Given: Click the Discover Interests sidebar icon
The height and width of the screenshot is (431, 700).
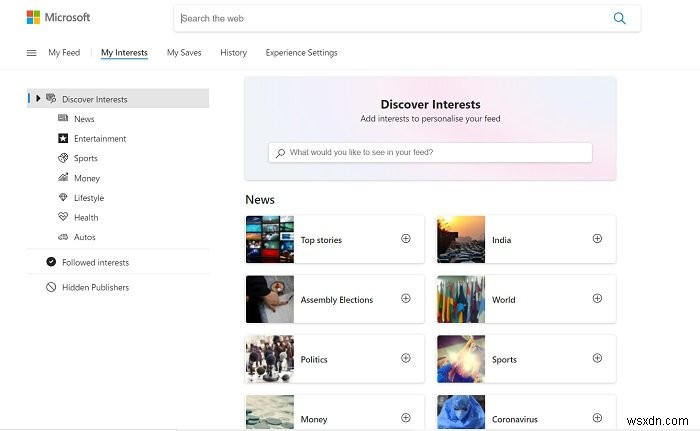Looking at the screenshot, I should point(51,98).
